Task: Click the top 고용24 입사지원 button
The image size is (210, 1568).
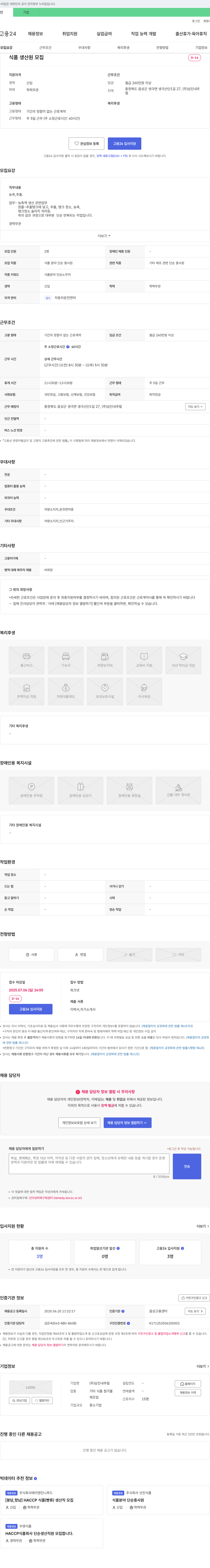Action: tap(124, 144)
